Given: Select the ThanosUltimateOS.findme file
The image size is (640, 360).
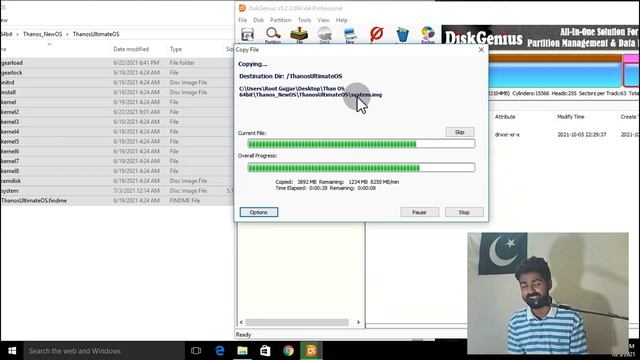Looking at the screenshot, I should pos(117,200).
